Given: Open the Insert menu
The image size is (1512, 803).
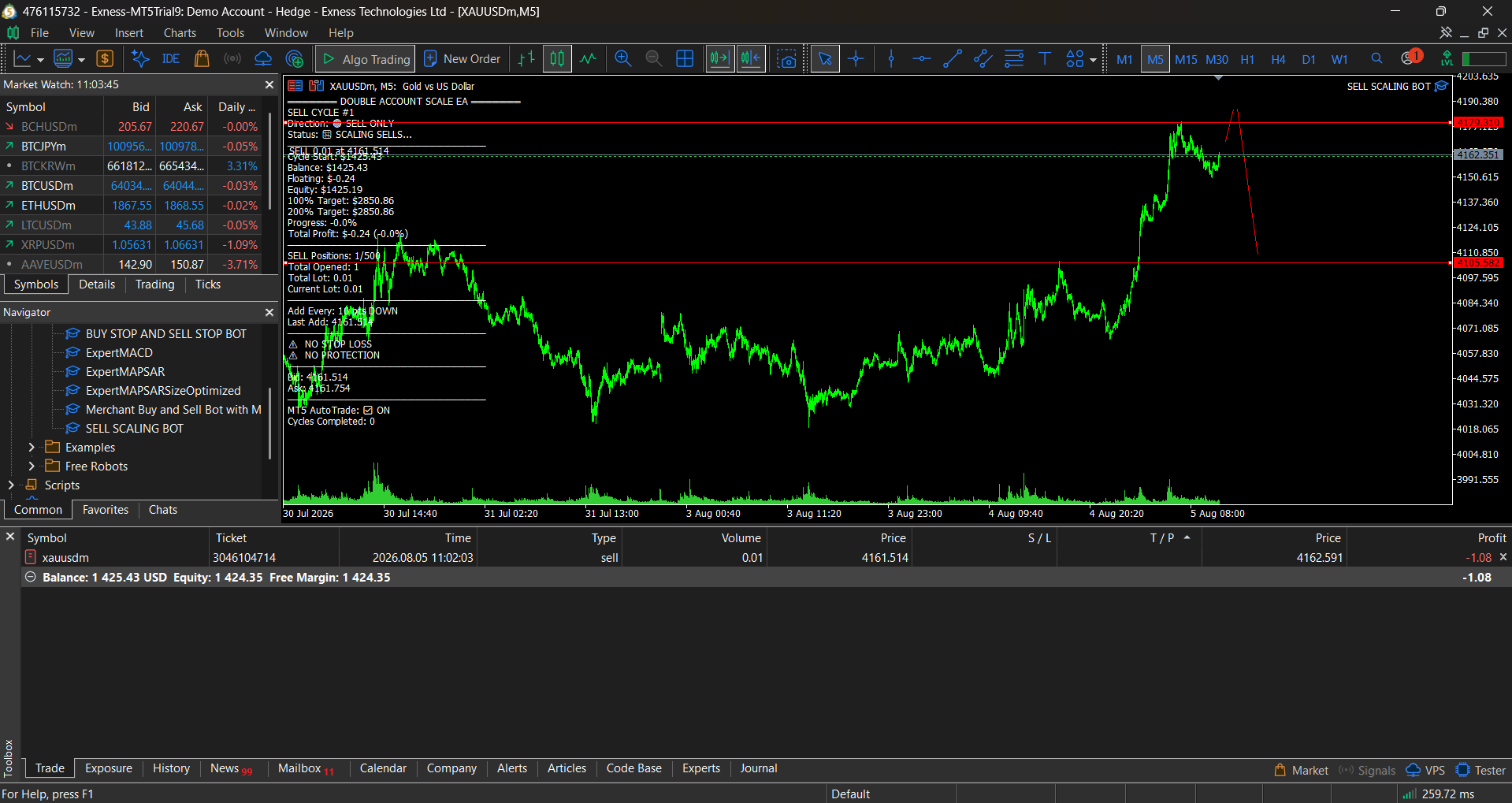Looking at the screenshot, I should tap(129, 33).
